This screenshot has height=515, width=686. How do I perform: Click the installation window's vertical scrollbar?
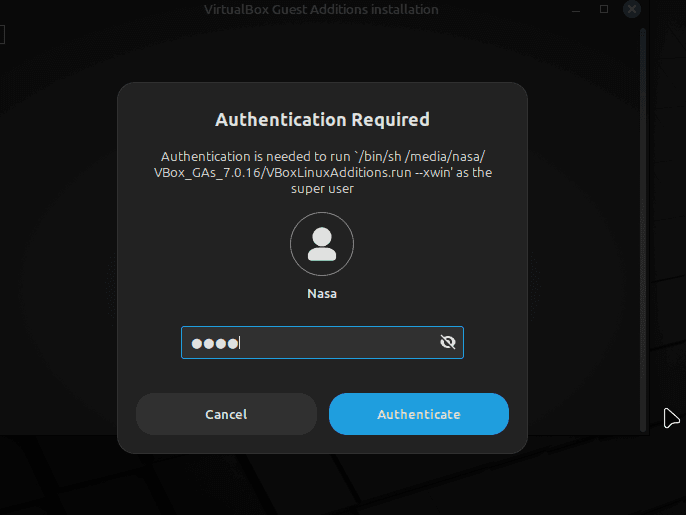(643, 230)
